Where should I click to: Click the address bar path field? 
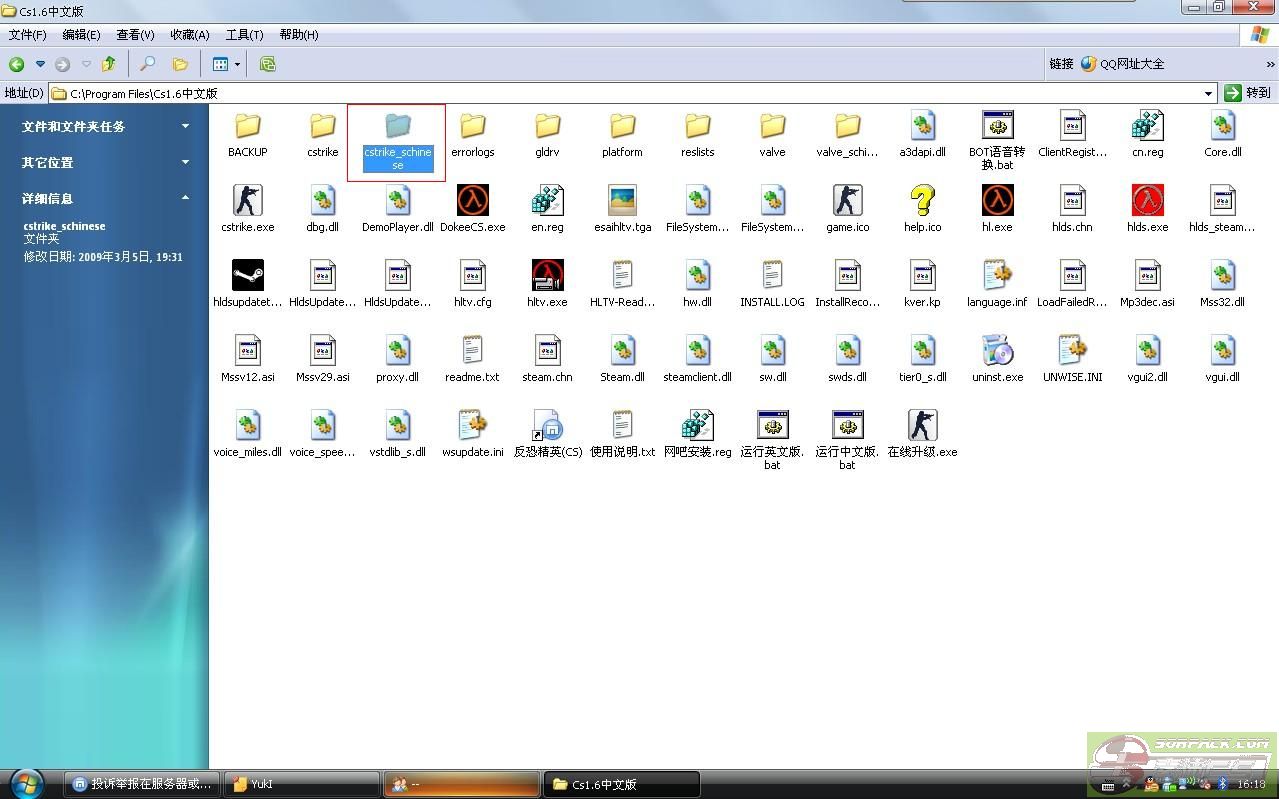[600, 93]
